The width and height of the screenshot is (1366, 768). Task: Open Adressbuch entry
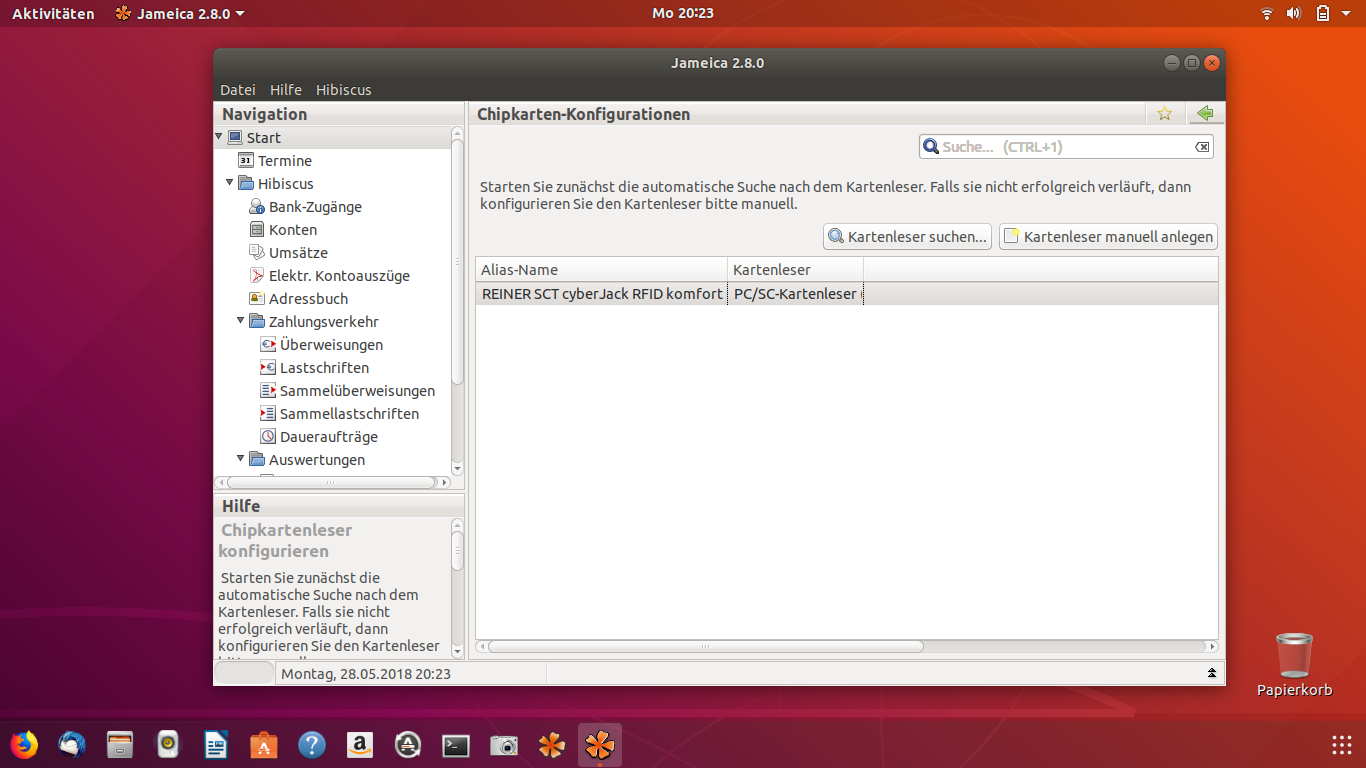pos(298,299)
